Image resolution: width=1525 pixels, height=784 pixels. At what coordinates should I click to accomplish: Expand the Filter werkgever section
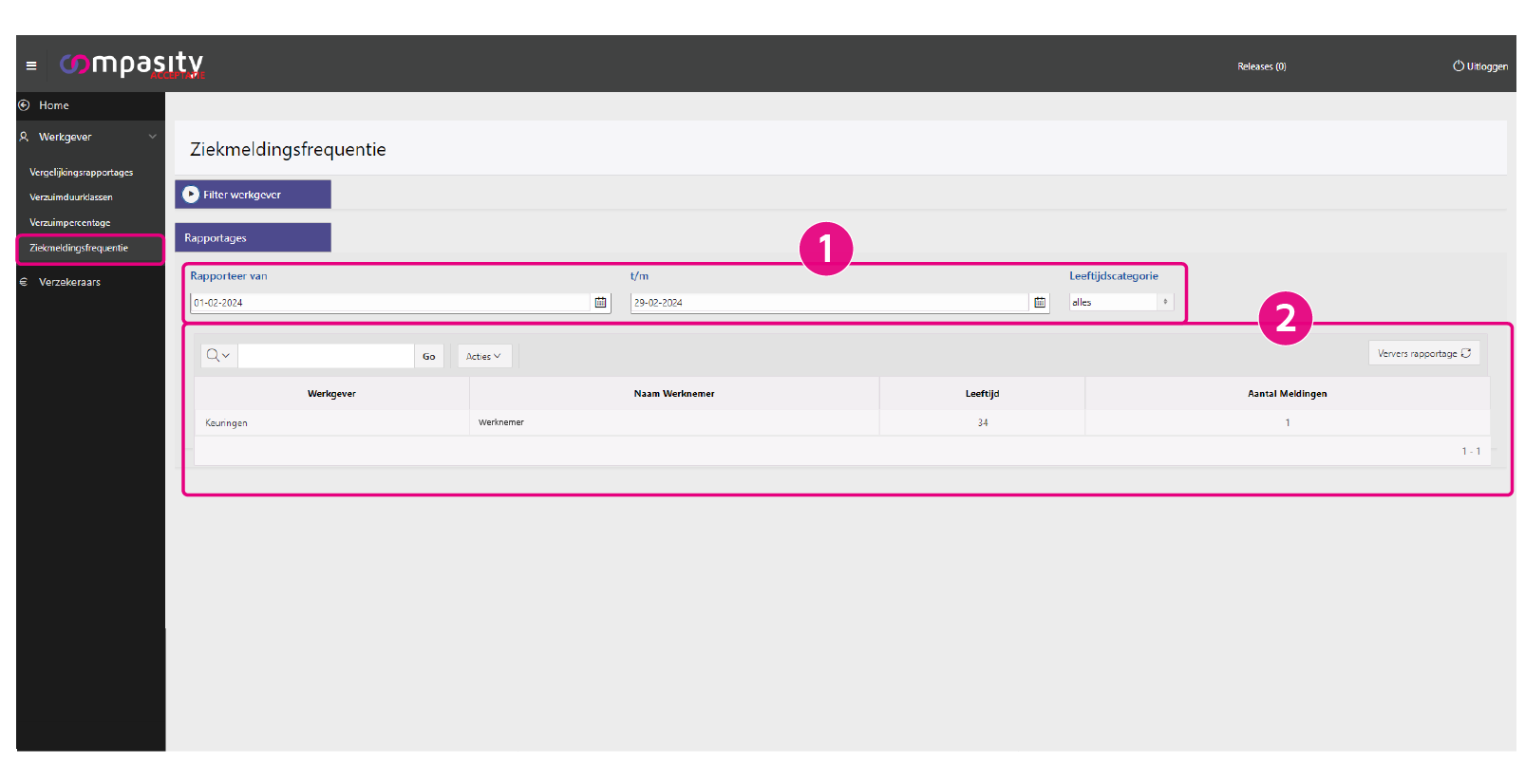[253, 195]
